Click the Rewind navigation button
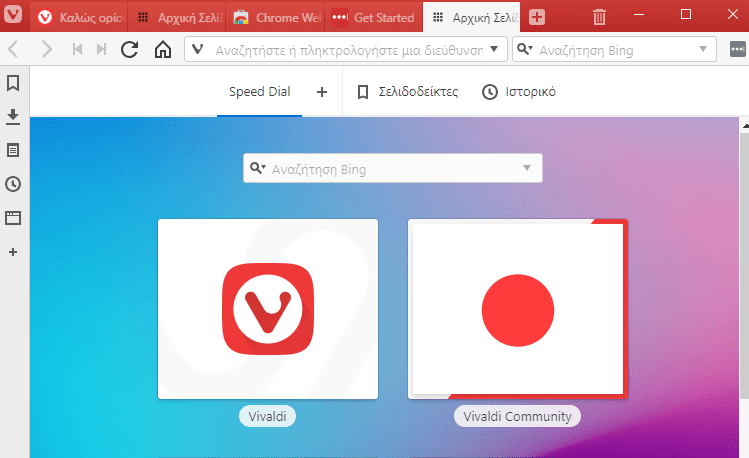Screen dimensions: 749x458 [77, 49]
